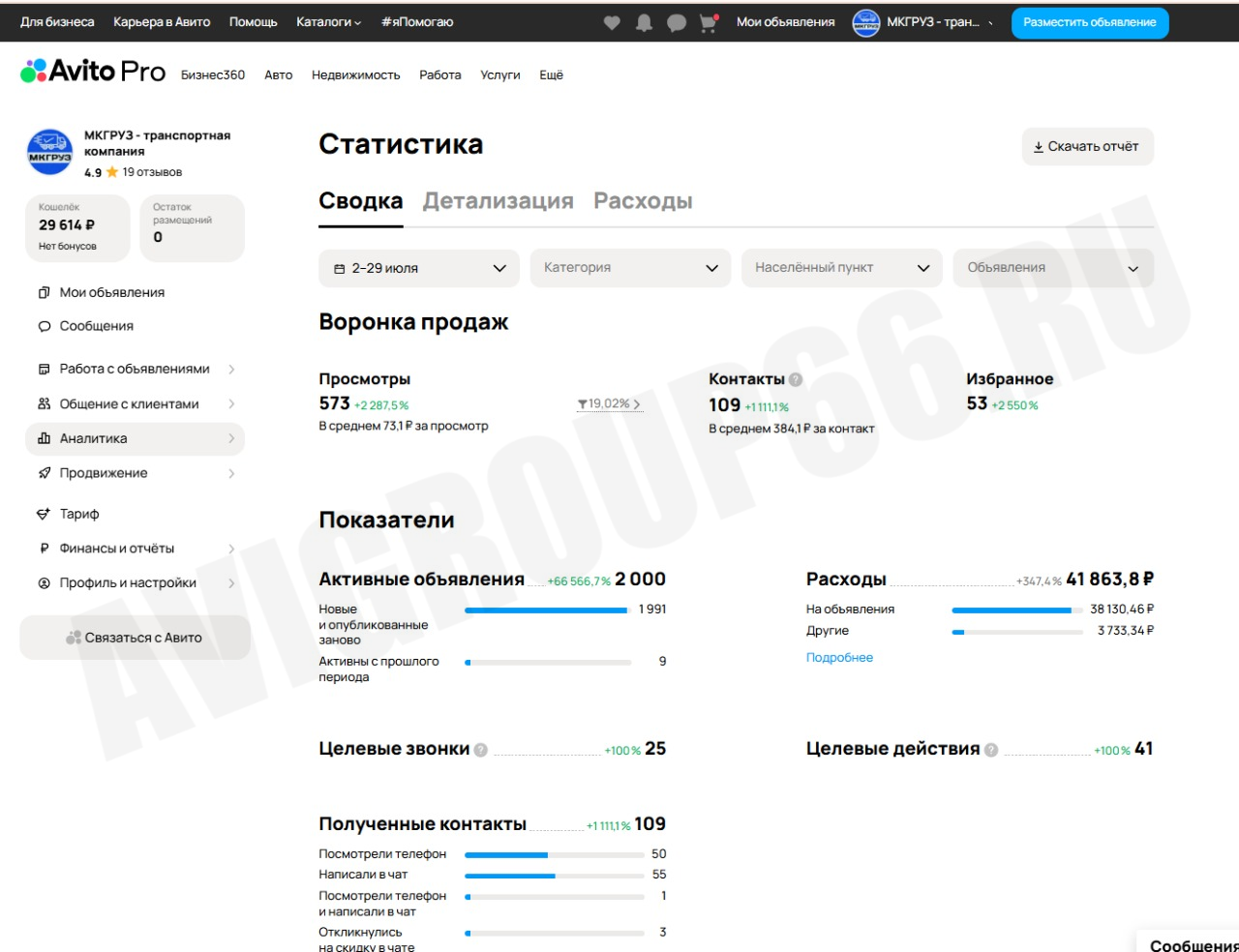Expand Профиль и настройки chevron
Screen dimensions: 1239x952
pos(231,583)
